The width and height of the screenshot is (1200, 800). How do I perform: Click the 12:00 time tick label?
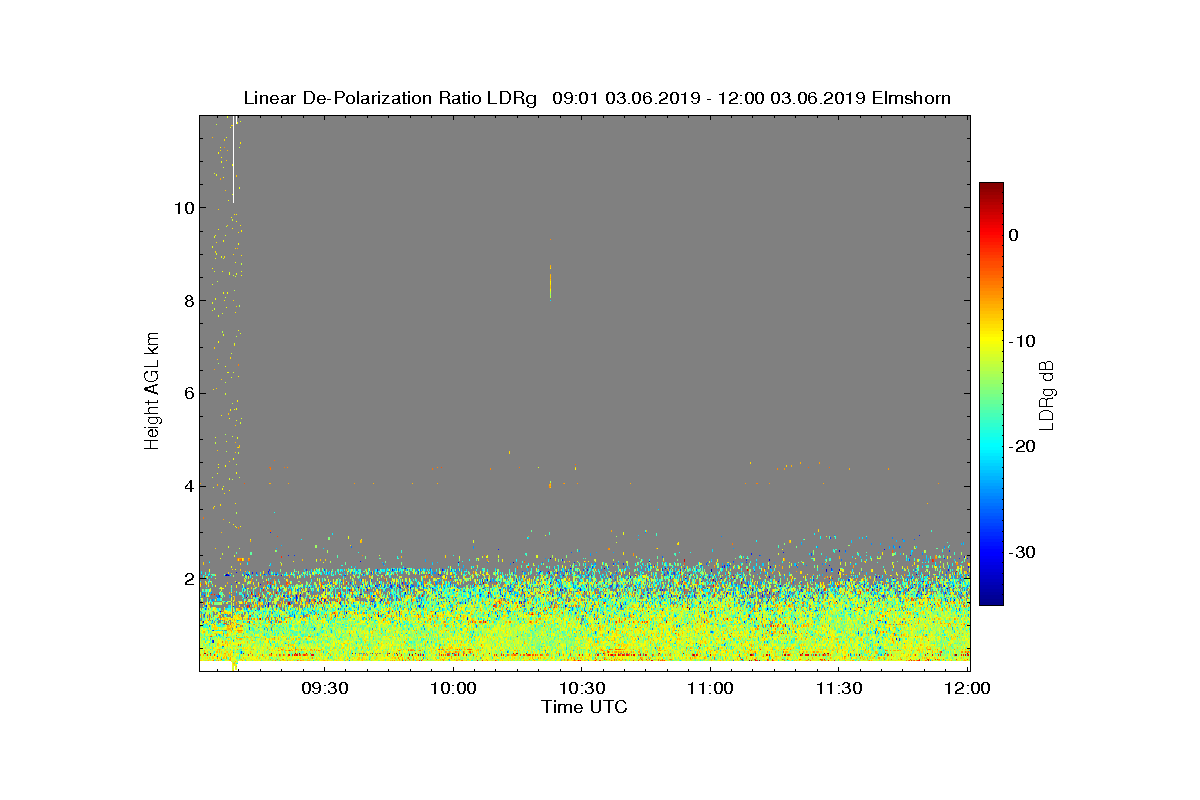click(x=968, y=689)
